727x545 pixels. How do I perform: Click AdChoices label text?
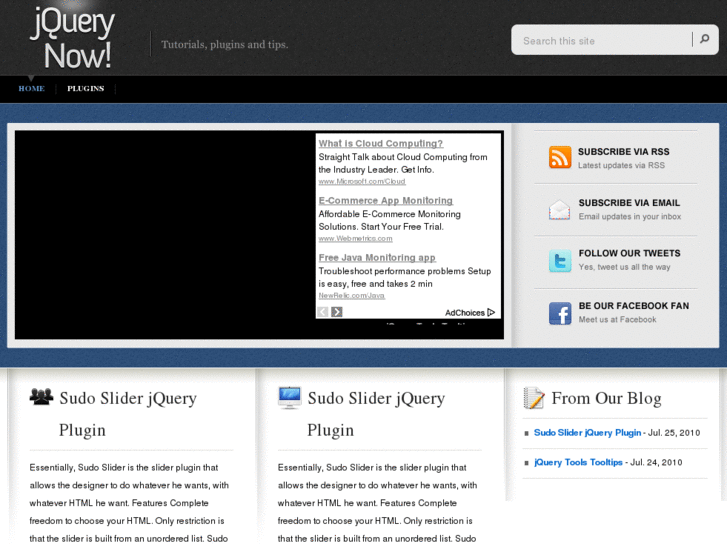pyautogui.click(x=465, y=313)
